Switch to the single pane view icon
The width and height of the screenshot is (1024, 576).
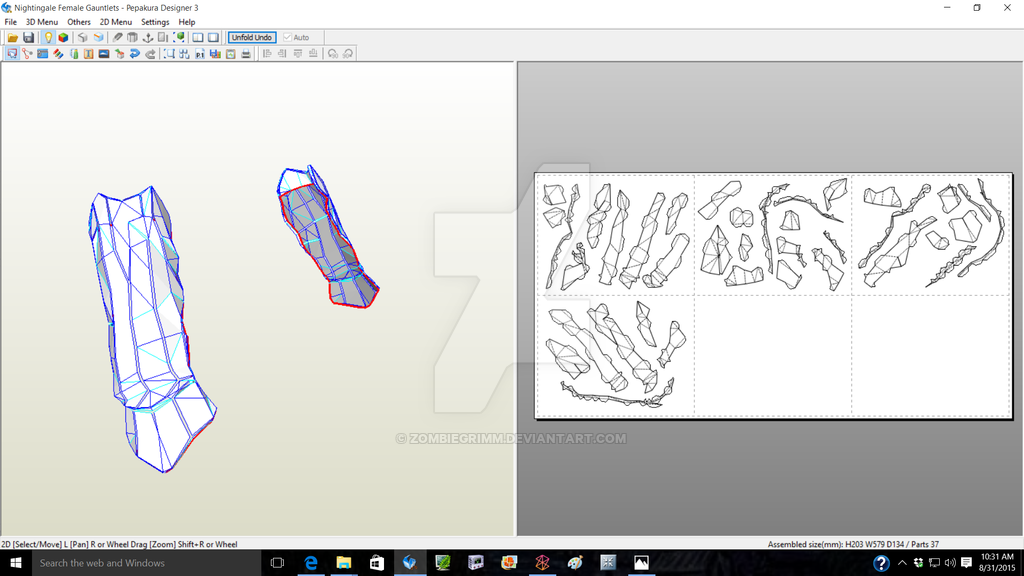click(x=214, y=38)
